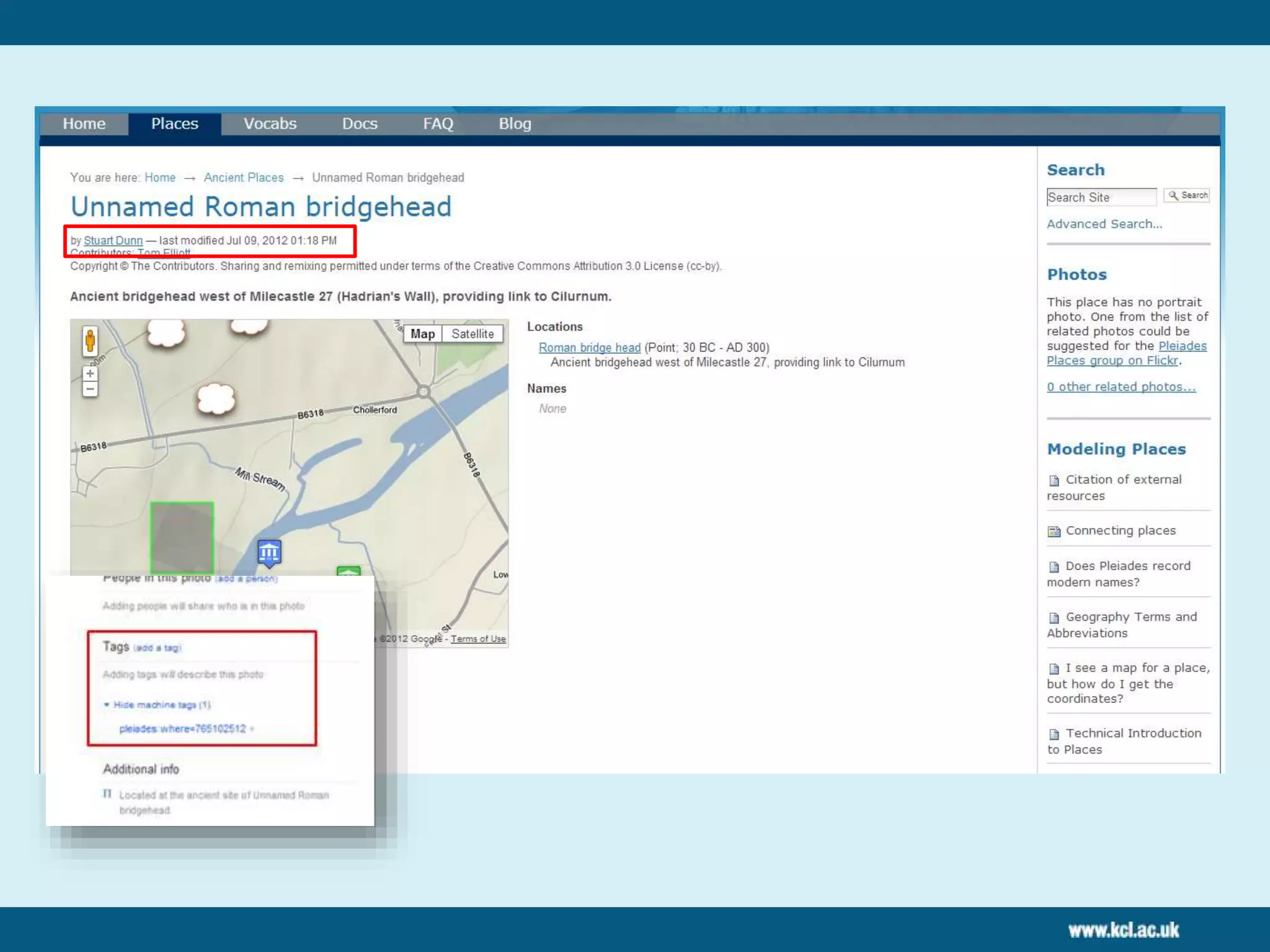
Task: Click the center cloud-shaped map marker
Action: coord(216,399)
